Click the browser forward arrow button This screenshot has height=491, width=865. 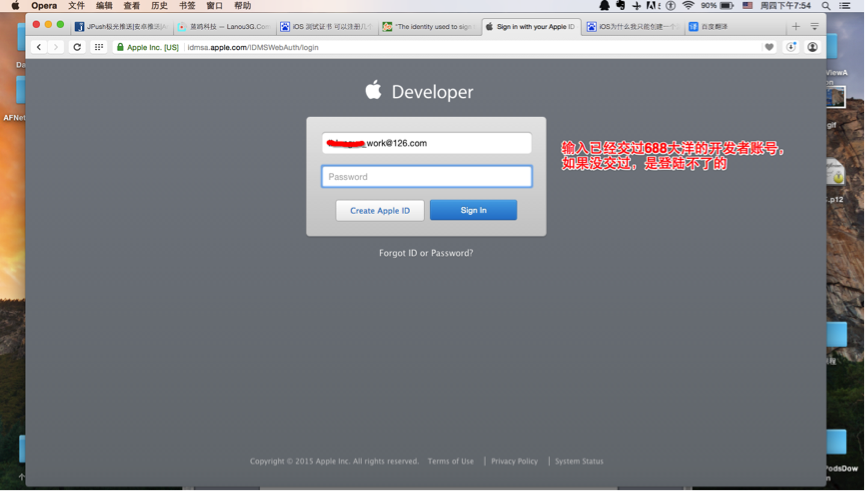coord(55,47)
